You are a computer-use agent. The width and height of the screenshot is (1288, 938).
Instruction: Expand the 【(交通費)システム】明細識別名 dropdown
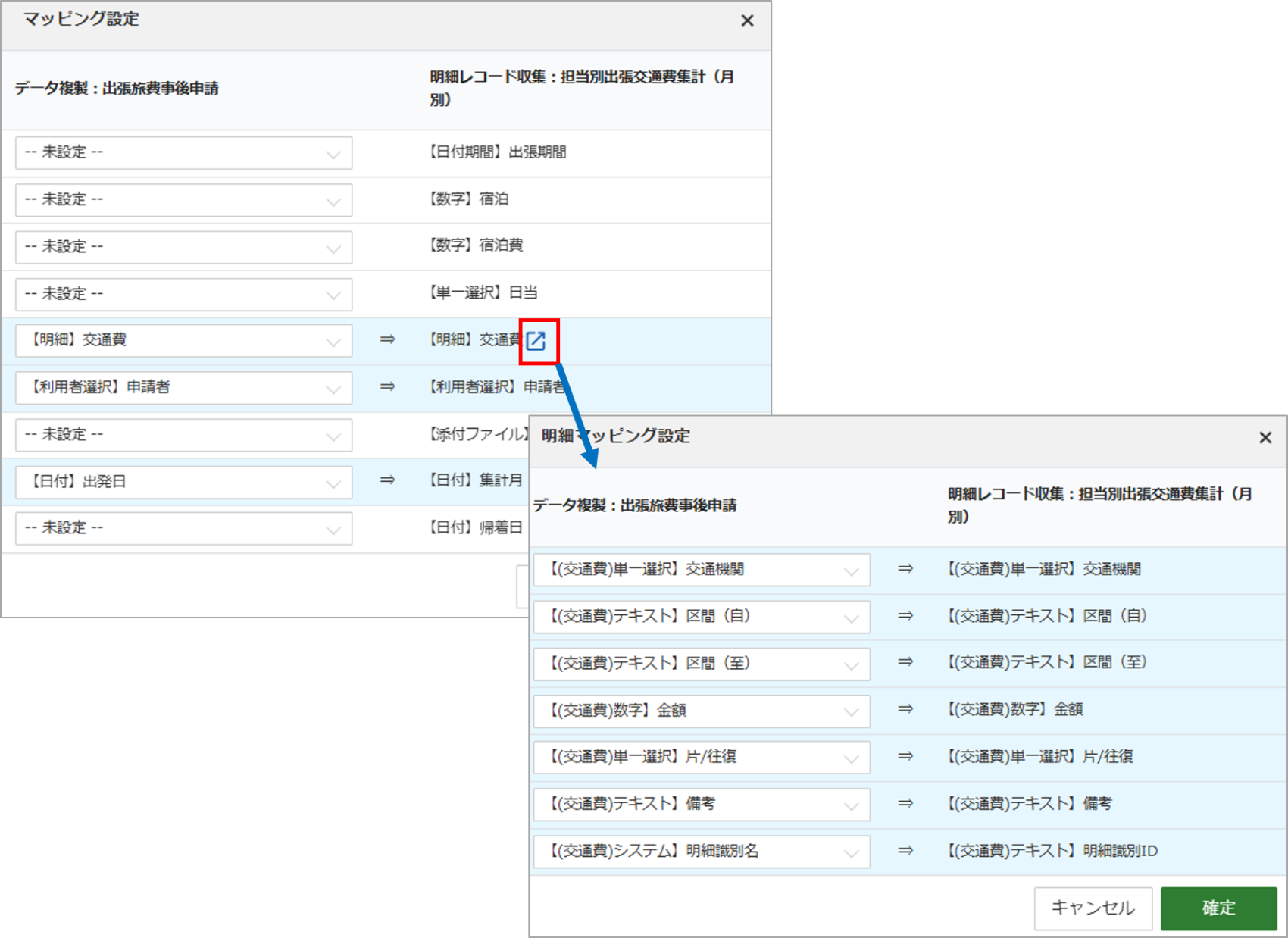pyautogui.click(x=702, y=852)
